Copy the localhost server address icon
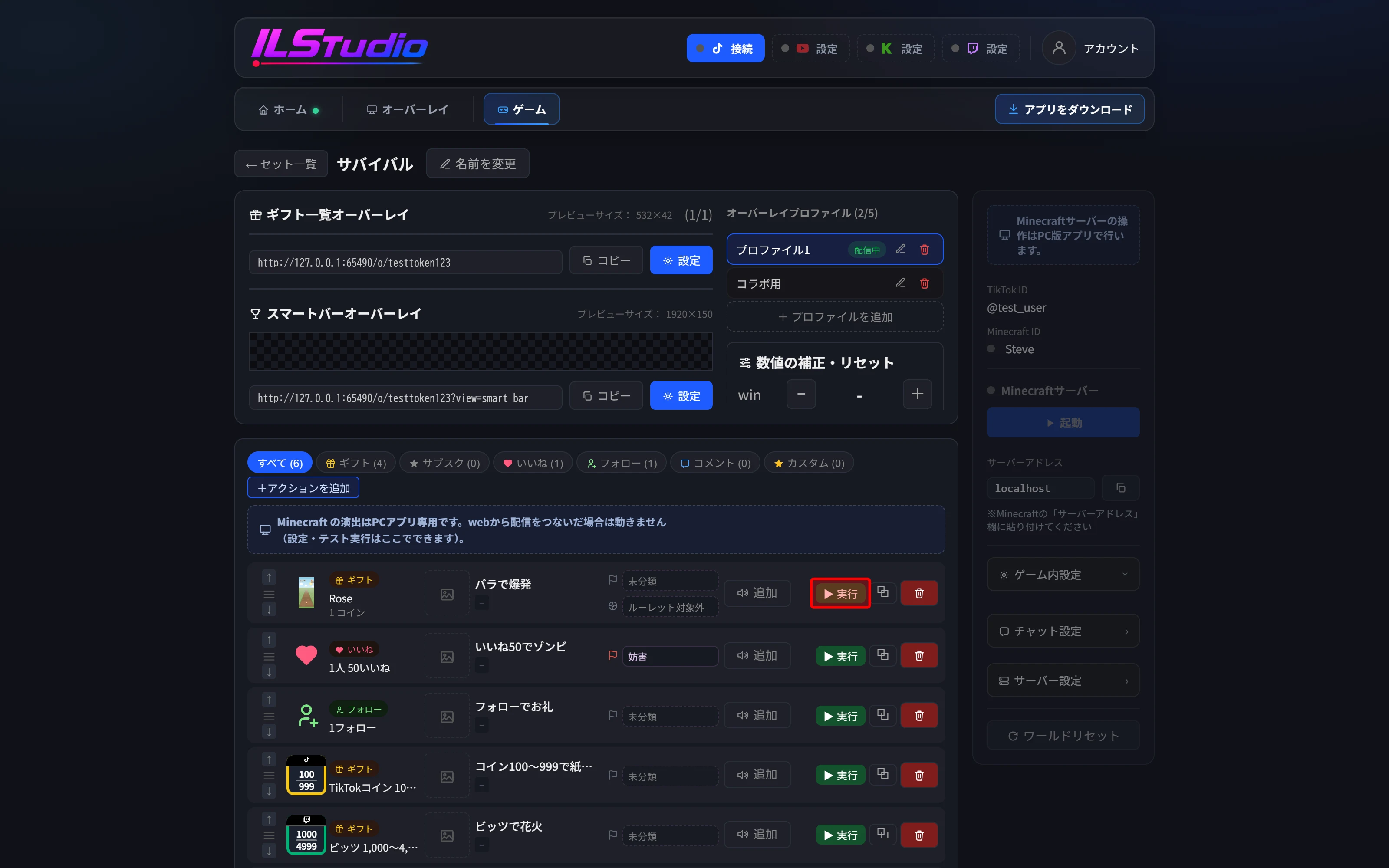Viewport: 1389px width, 868px height. [1120, 488]
